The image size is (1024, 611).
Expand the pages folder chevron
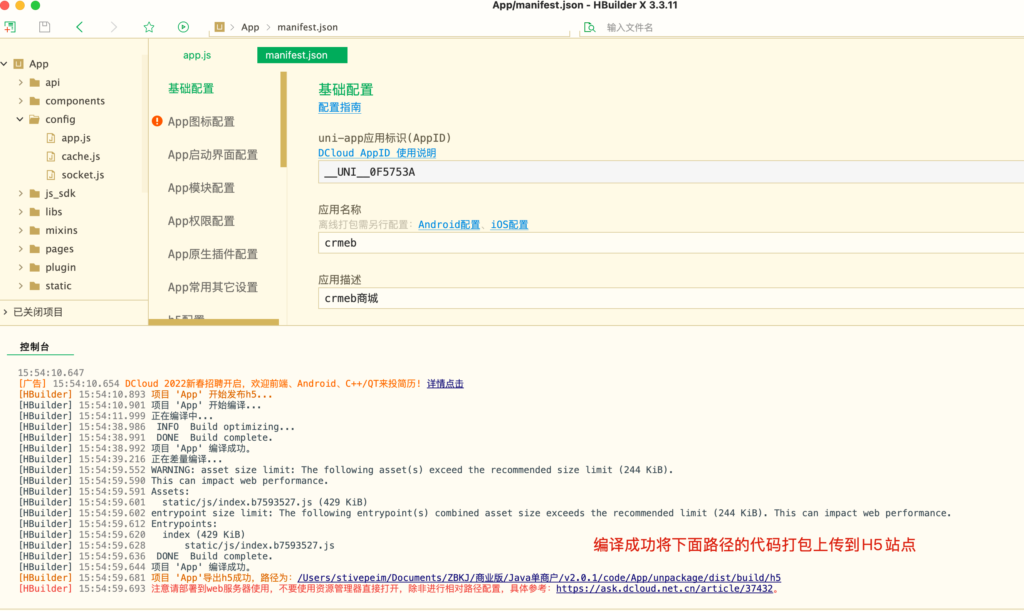point(20,249)
